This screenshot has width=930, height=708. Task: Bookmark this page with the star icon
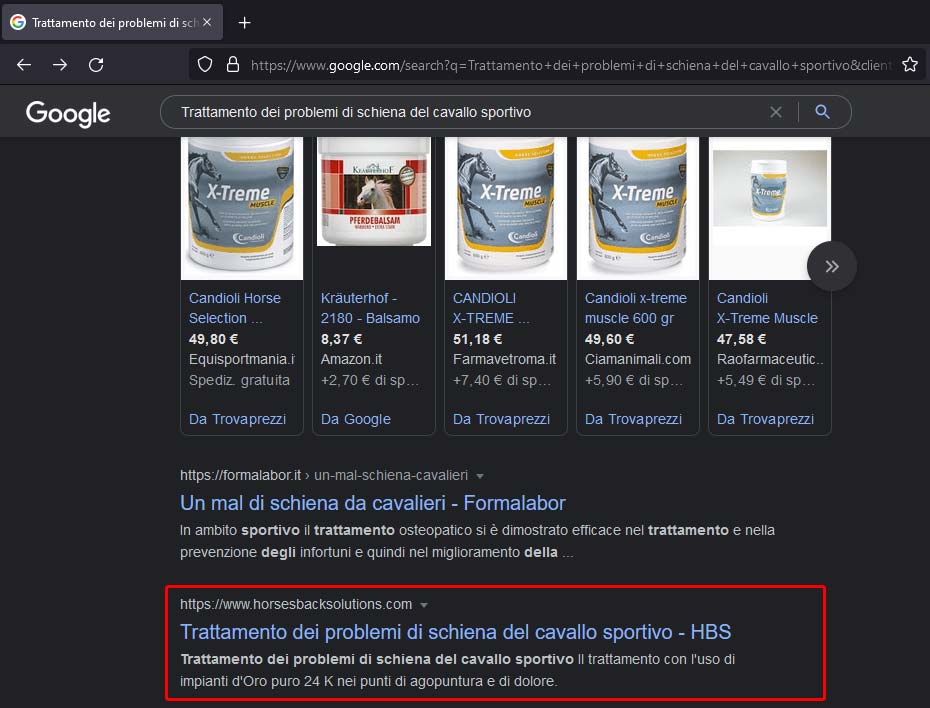[x=910, y=63]
